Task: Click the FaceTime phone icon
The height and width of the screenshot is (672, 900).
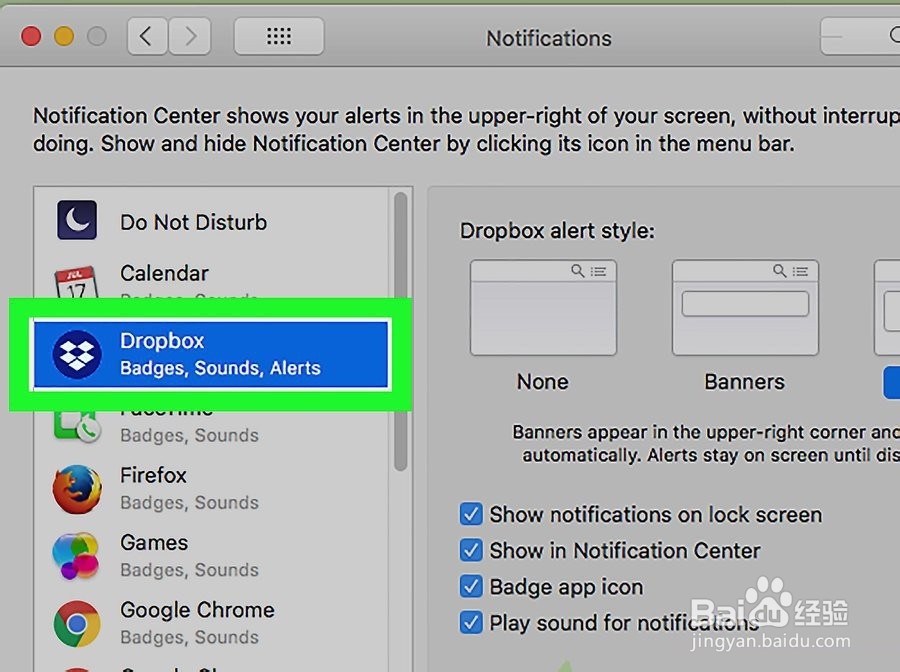Action: coord(77,427)
